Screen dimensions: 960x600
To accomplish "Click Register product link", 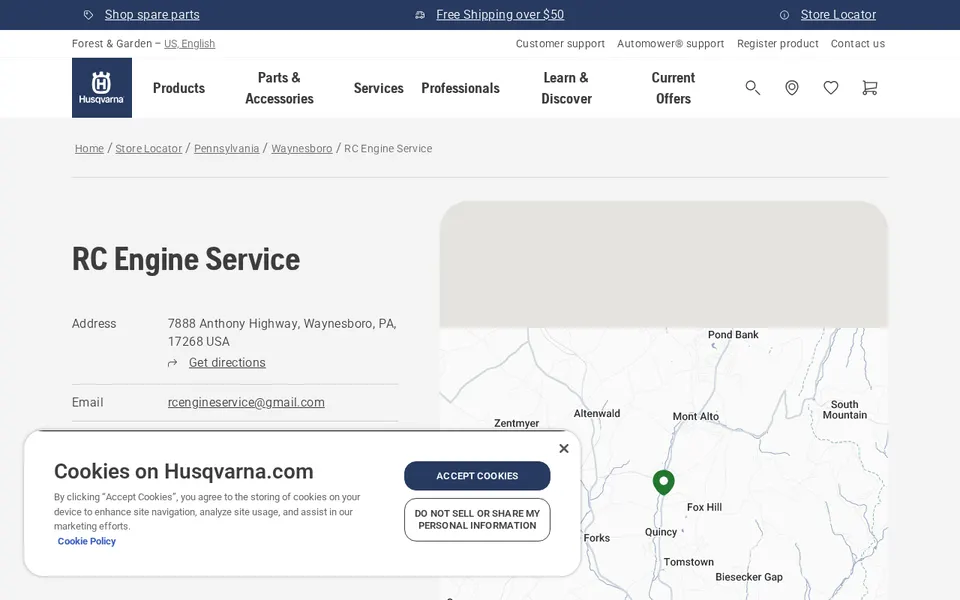I will click(x=778, y=43).
